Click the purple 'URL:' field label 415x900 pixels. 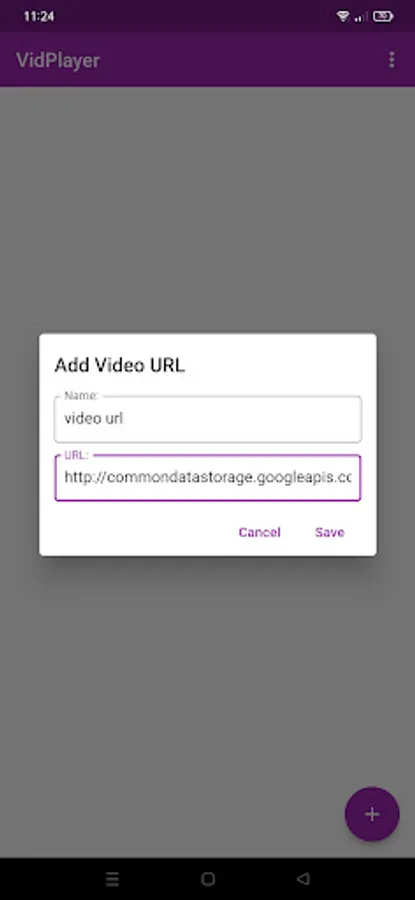pos(76,455)
